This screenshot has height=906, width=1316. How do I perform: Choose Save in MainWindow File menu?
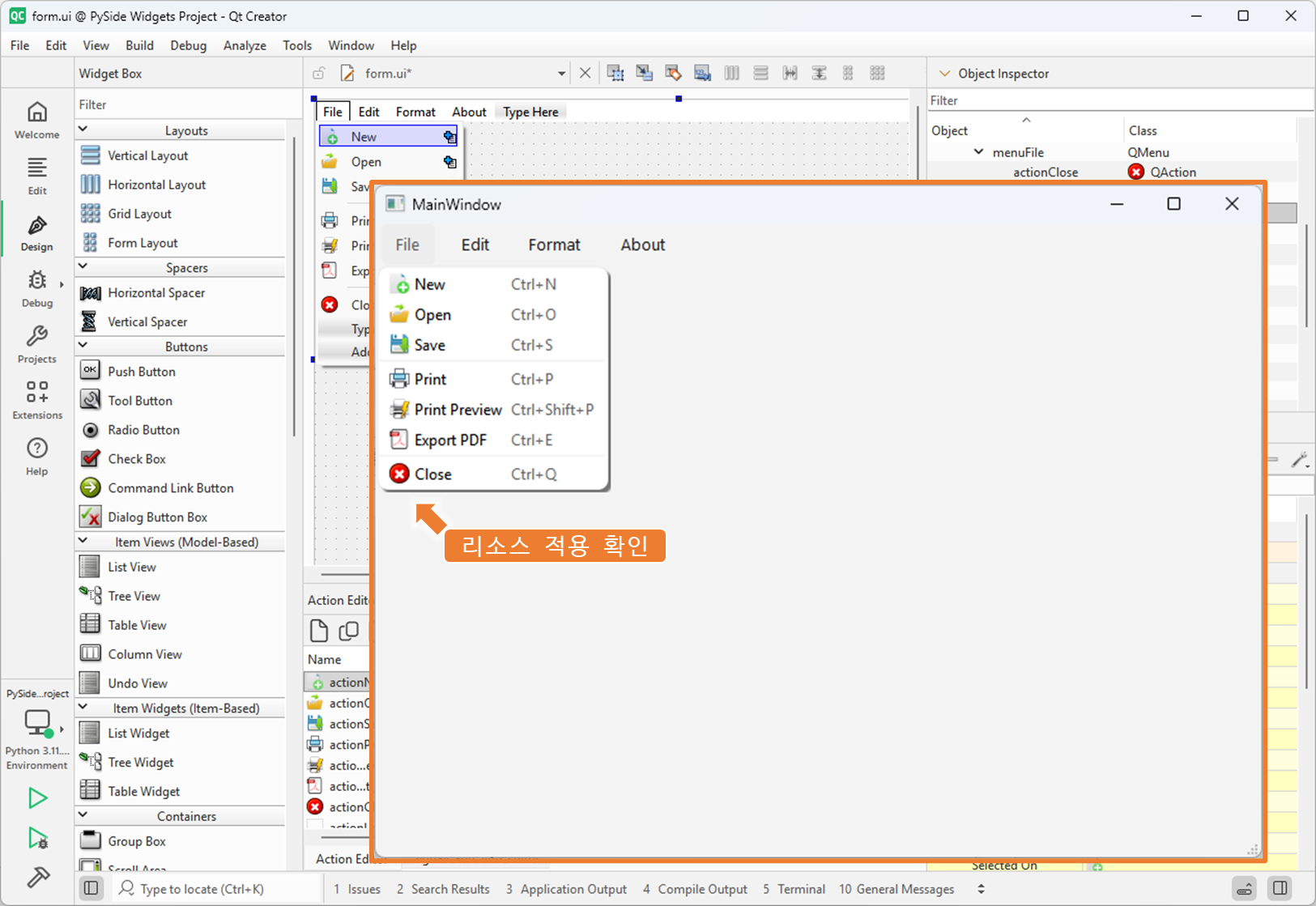tap(493, 345)
